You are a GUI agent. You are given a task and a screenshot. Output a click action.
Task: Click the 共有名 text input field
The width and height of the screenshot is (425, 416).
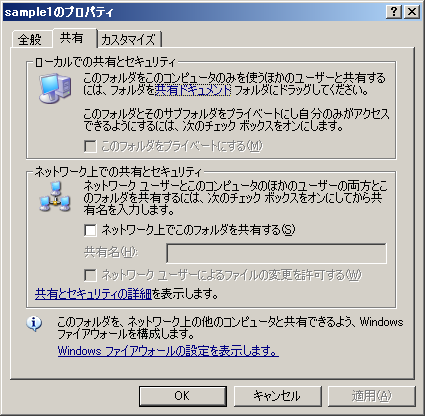pyautogui.click(x=276, y=253)
